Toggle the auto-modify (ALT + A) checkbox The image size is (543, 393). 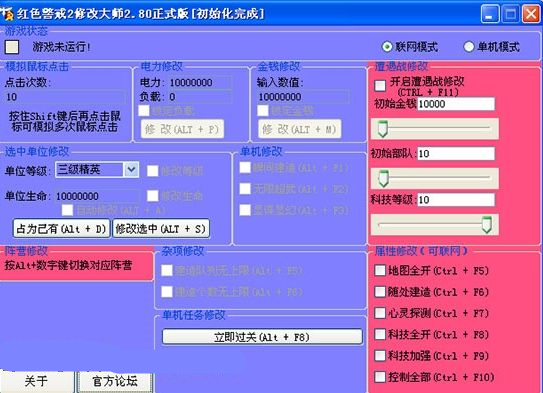68,210
